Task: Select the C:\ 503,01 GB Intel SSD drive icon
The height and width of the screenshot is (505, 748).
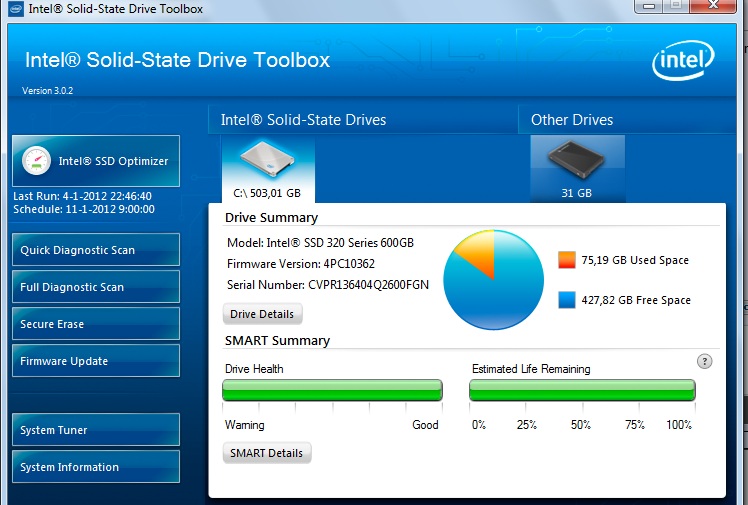Action: [x=268, y=169]
